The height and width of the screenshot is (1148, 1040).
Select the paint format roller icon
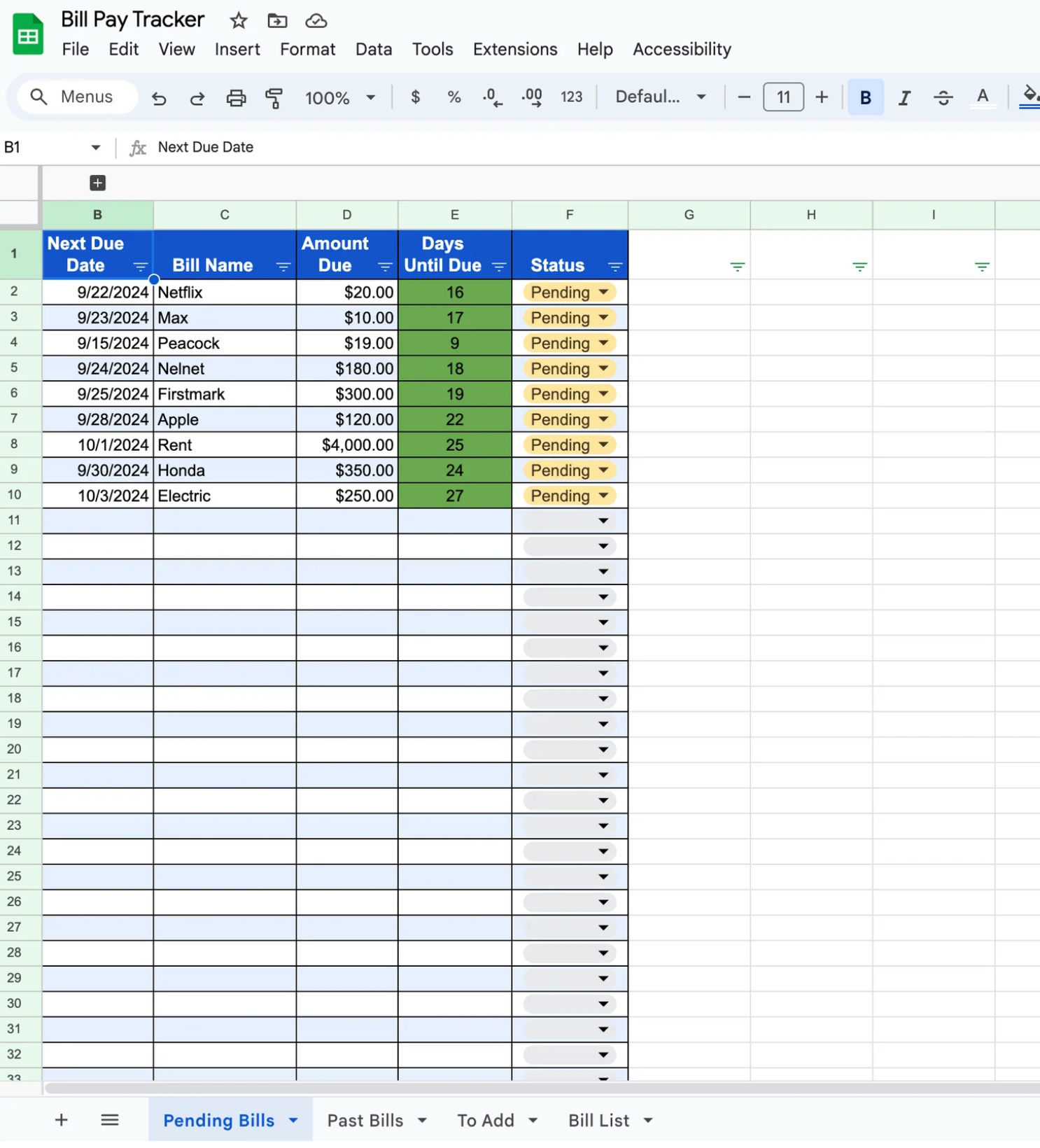click(274, 98)
